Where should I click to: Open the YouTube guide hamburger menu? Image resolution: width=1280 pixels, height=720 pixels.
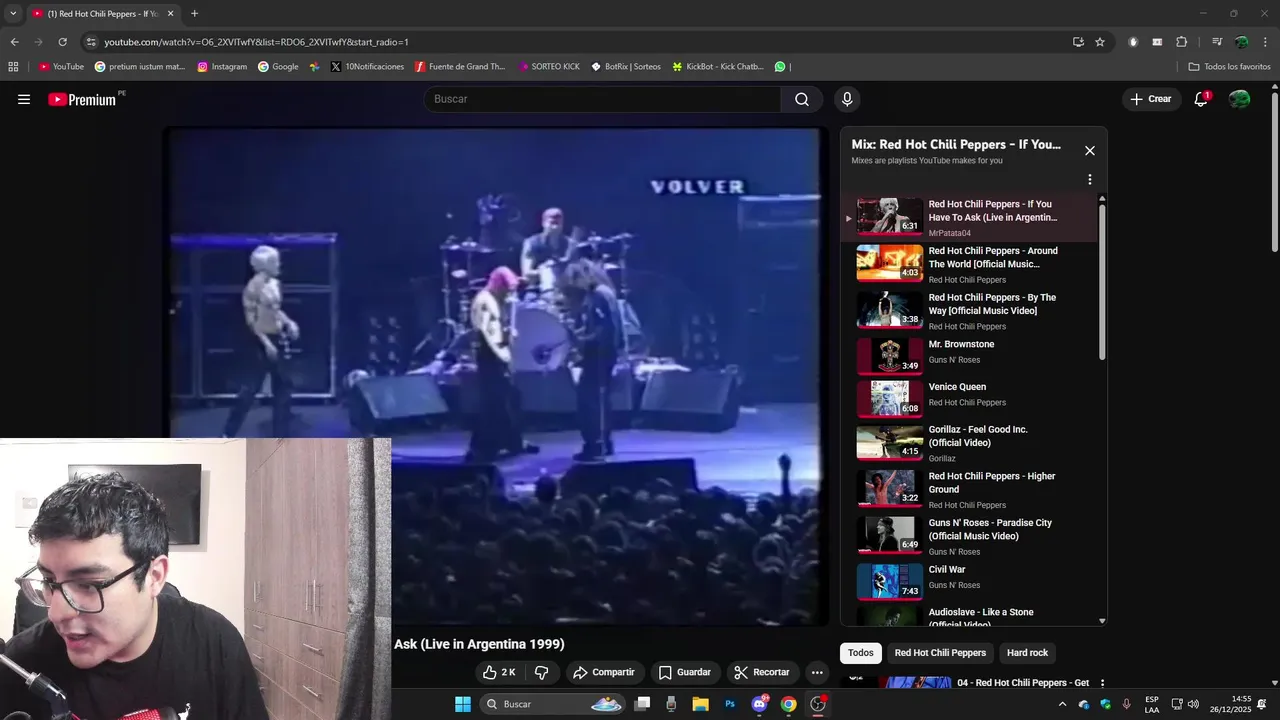point(24,99)
